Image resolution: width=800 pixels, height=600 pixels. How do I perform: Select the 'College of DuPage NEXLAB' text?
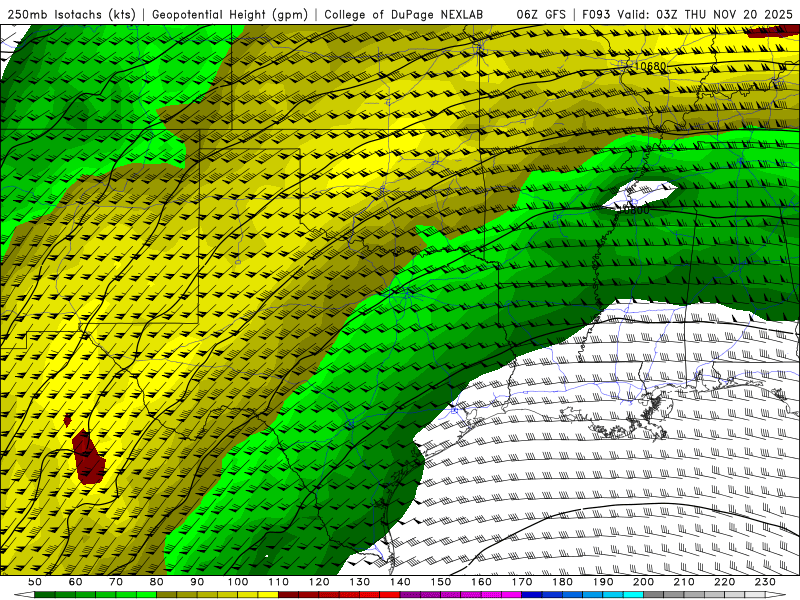[x=404, y=15]
